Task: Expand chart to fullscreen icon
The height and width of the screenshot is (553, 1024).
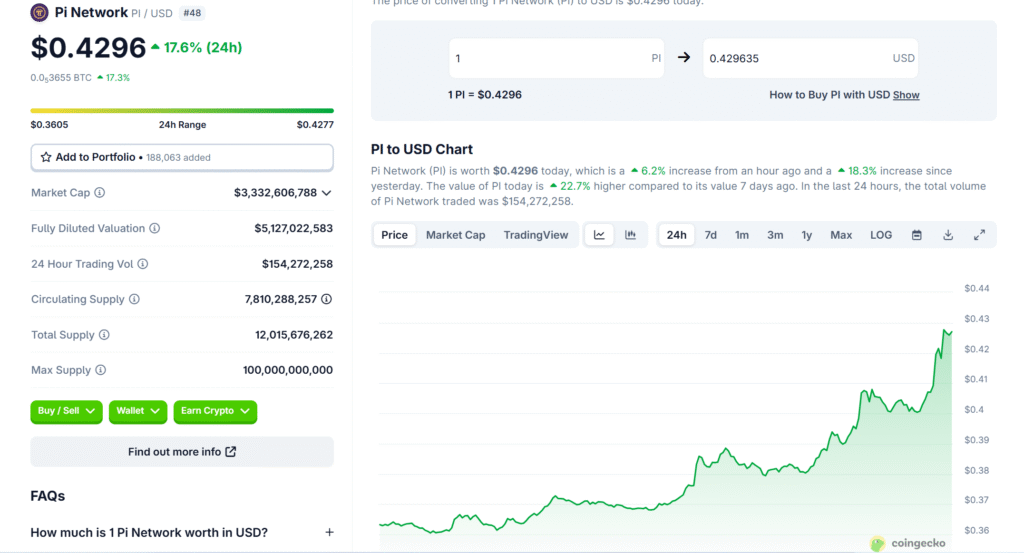Action: [979, 235]
